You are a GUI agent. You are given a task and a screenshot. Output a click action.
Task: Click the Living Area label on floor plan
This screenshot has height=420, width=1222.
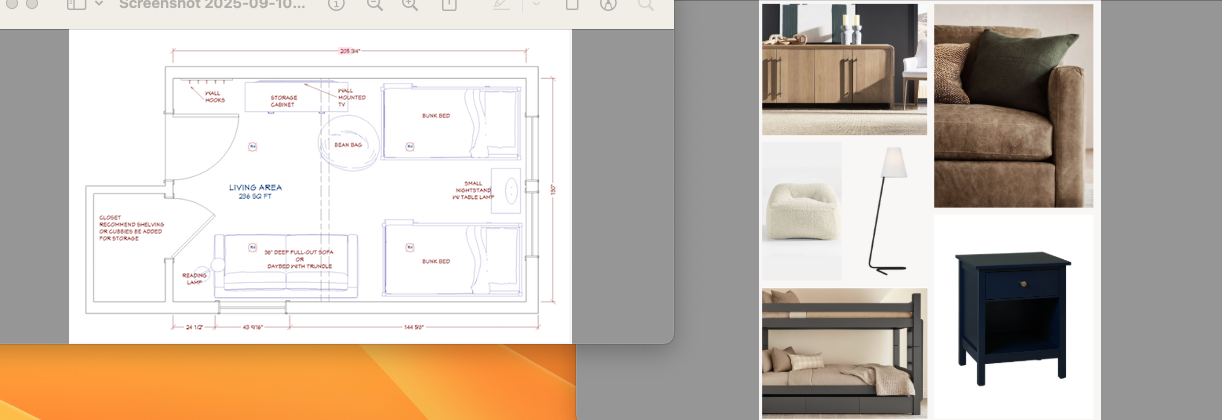click(255, 188)
